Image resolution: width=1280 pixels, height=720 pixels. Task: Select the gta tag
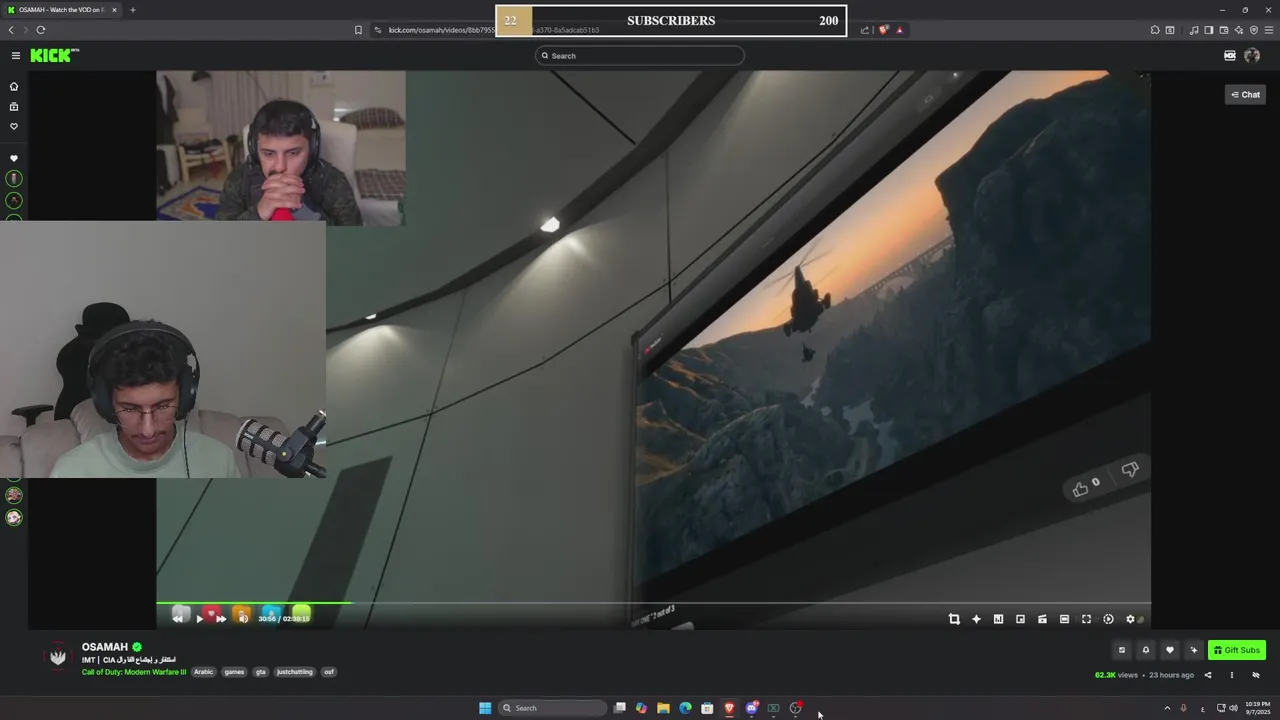(261, 672)
